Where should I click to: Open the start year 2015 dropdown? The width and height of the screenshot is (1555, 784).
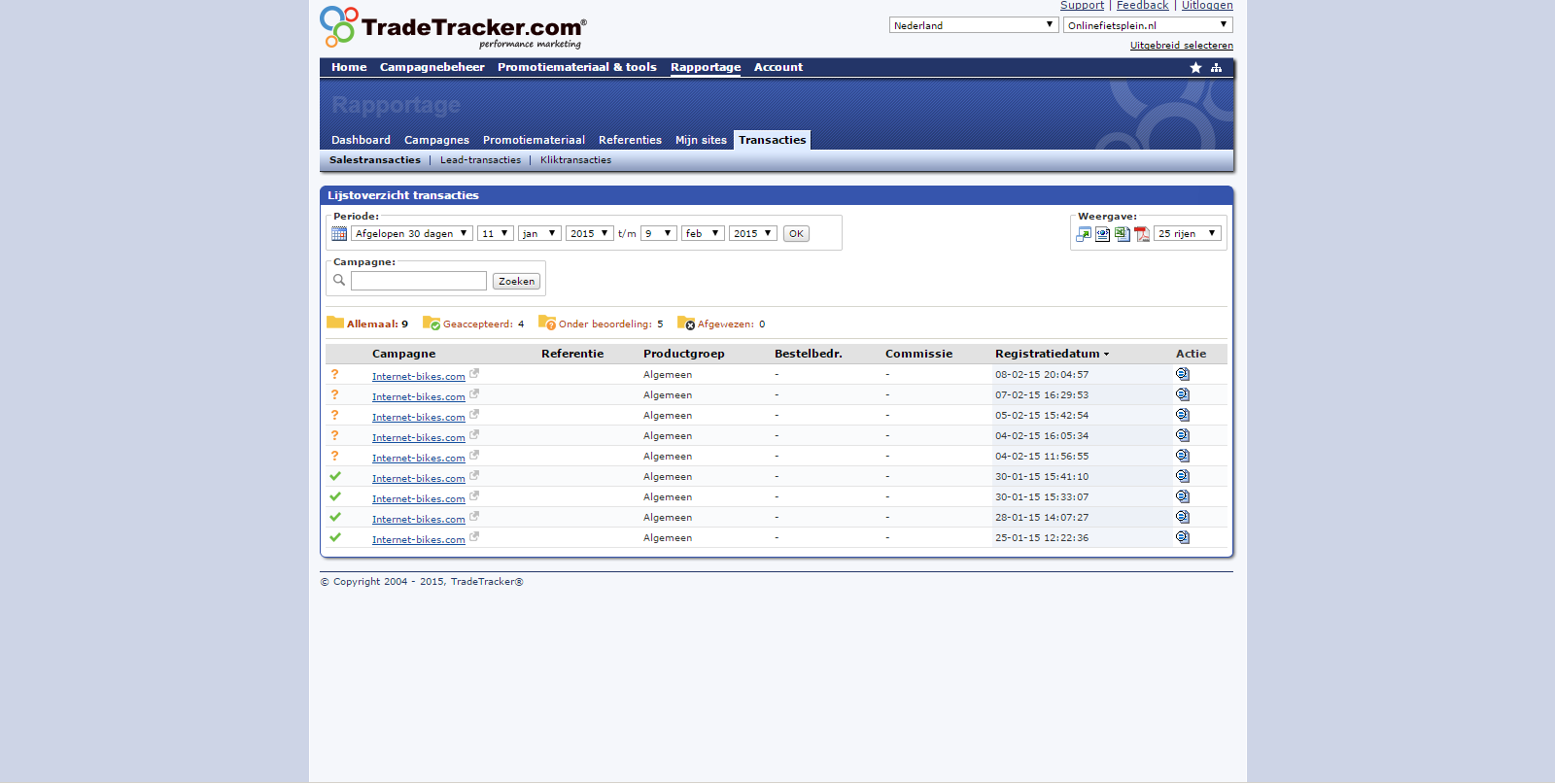click(590, 234)
